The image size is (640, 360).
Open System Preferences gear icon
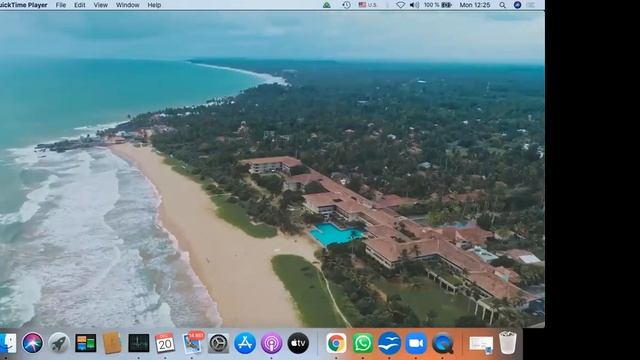click(x=218, y=343)
